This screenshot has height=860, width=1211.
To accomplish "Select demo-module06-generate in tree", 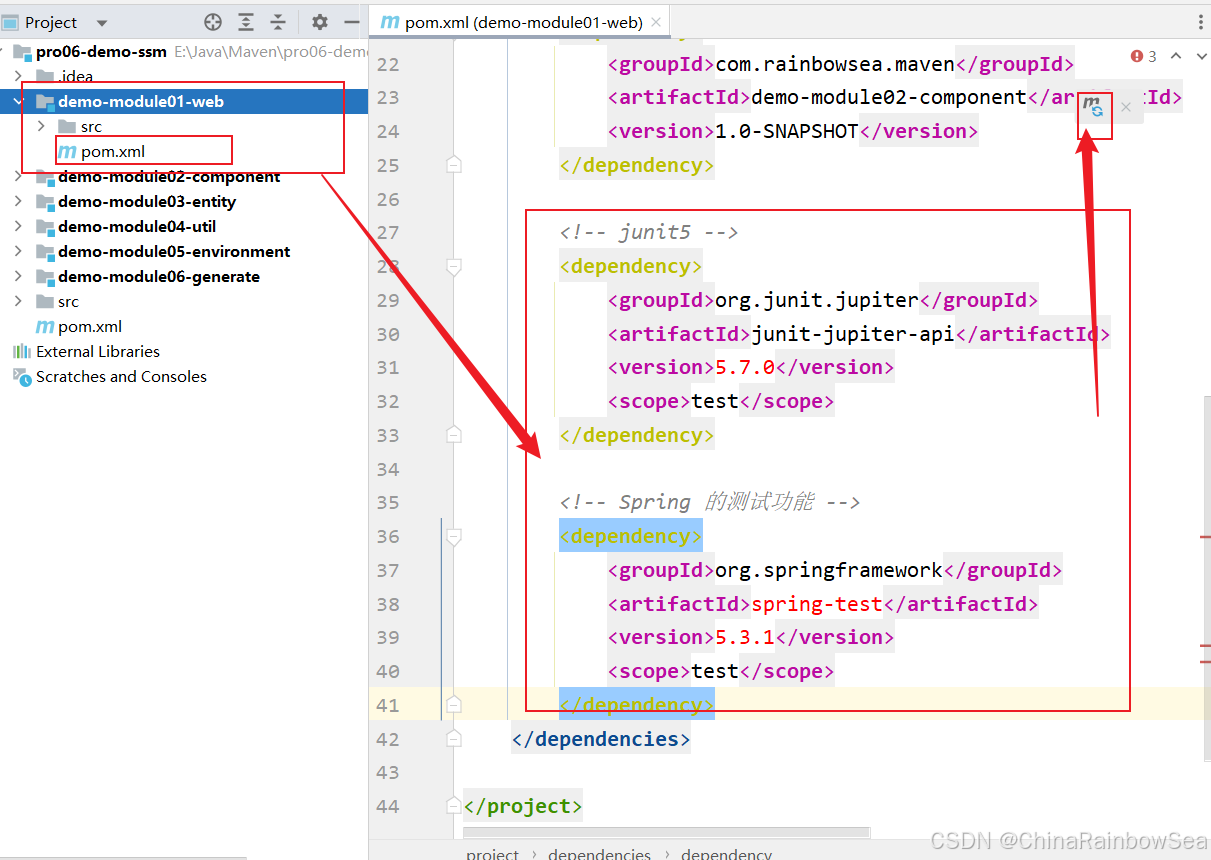I will coord(159,276).
